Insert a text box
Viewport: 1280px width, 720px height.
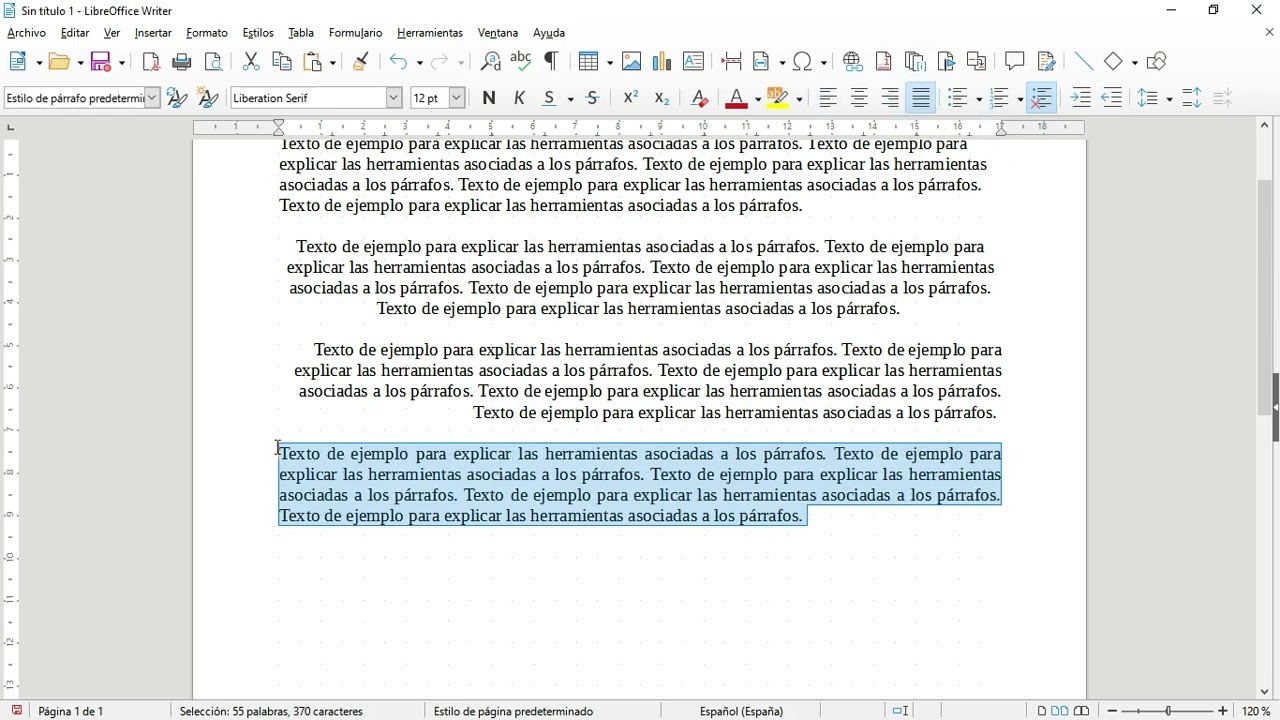[693, 62]
